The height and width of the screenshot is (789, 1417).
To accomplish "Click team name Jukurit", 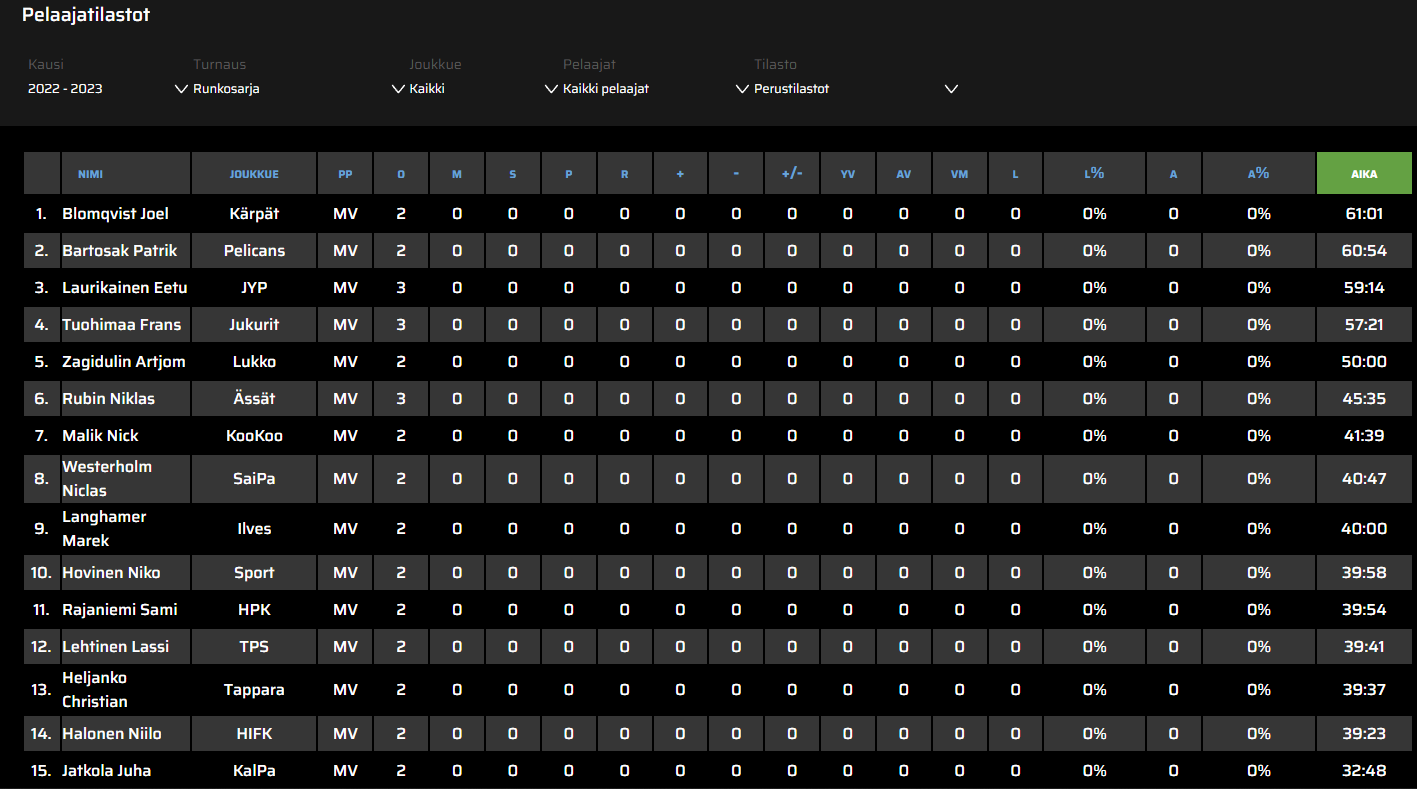I will (254, 325).
